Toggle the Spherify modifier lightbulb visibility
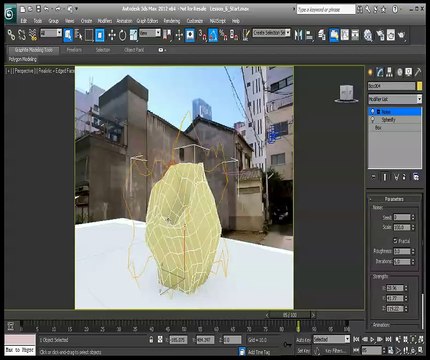The height and width of the screenshot is (360, 430). [x=372, y=119]
